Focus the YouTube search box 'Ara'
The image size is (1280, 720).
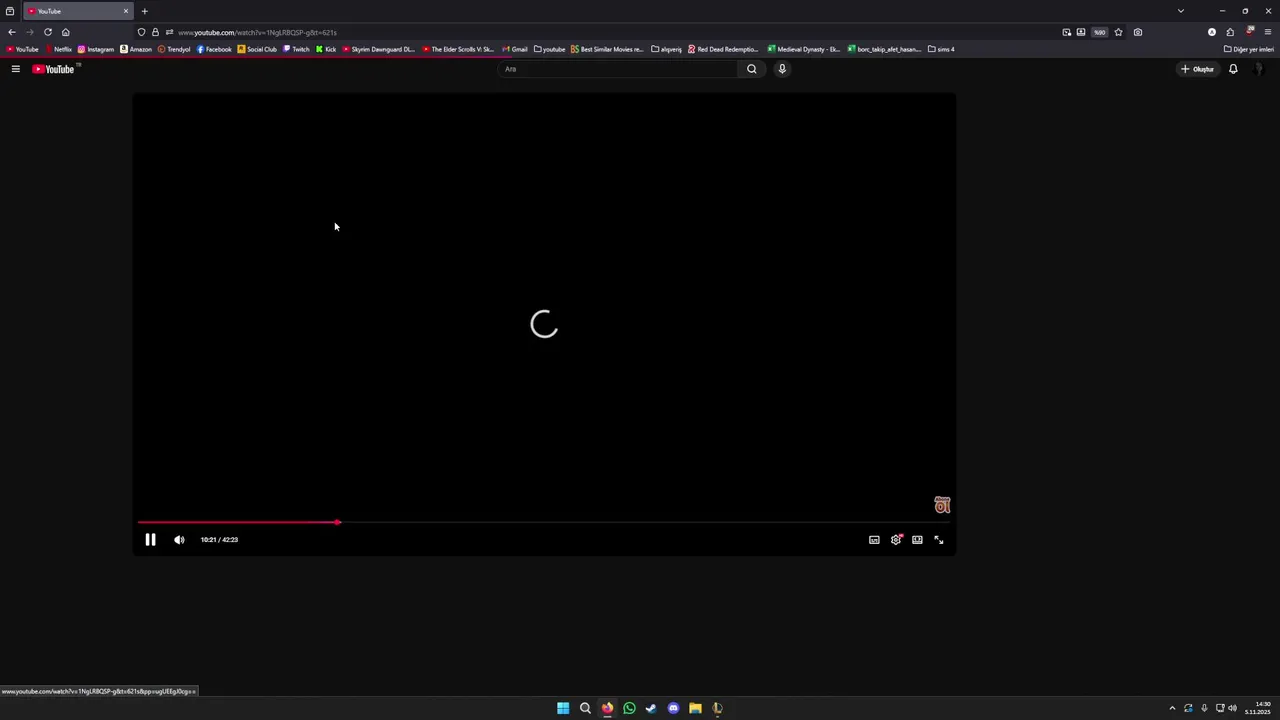[618, 69]
